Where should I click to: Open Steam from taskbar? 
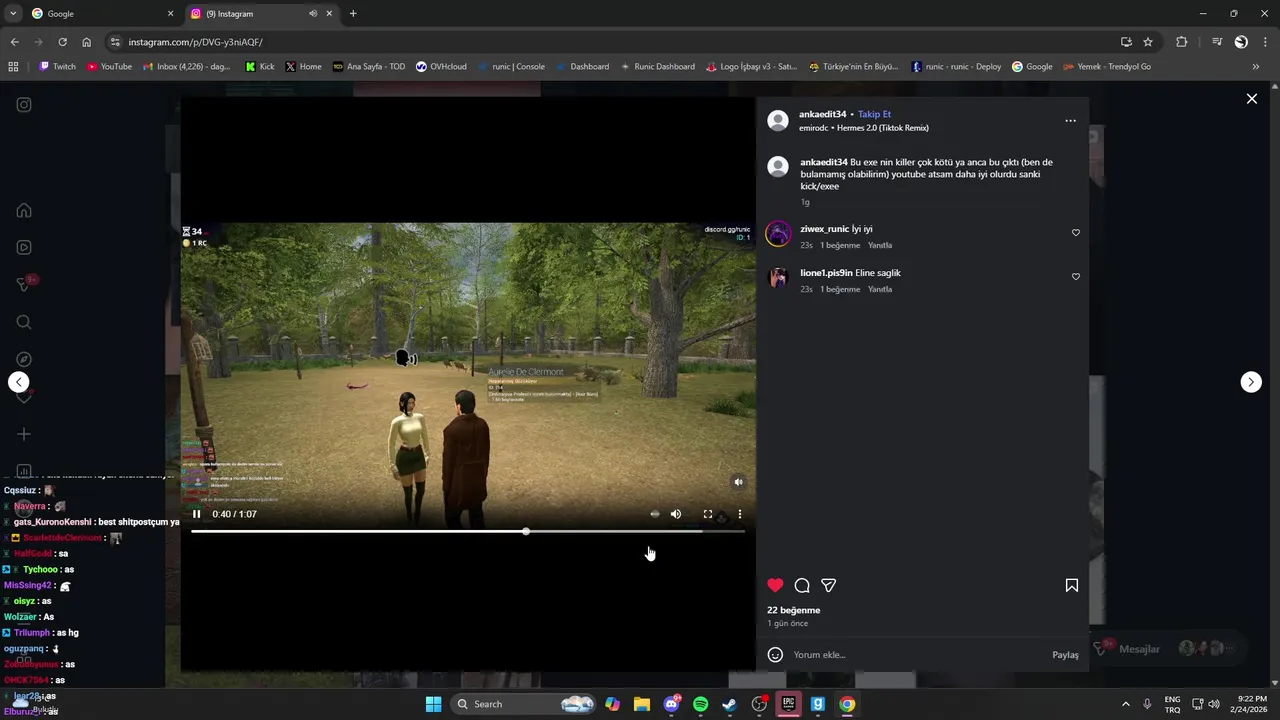pyautogui.click(x=730, y=704)
